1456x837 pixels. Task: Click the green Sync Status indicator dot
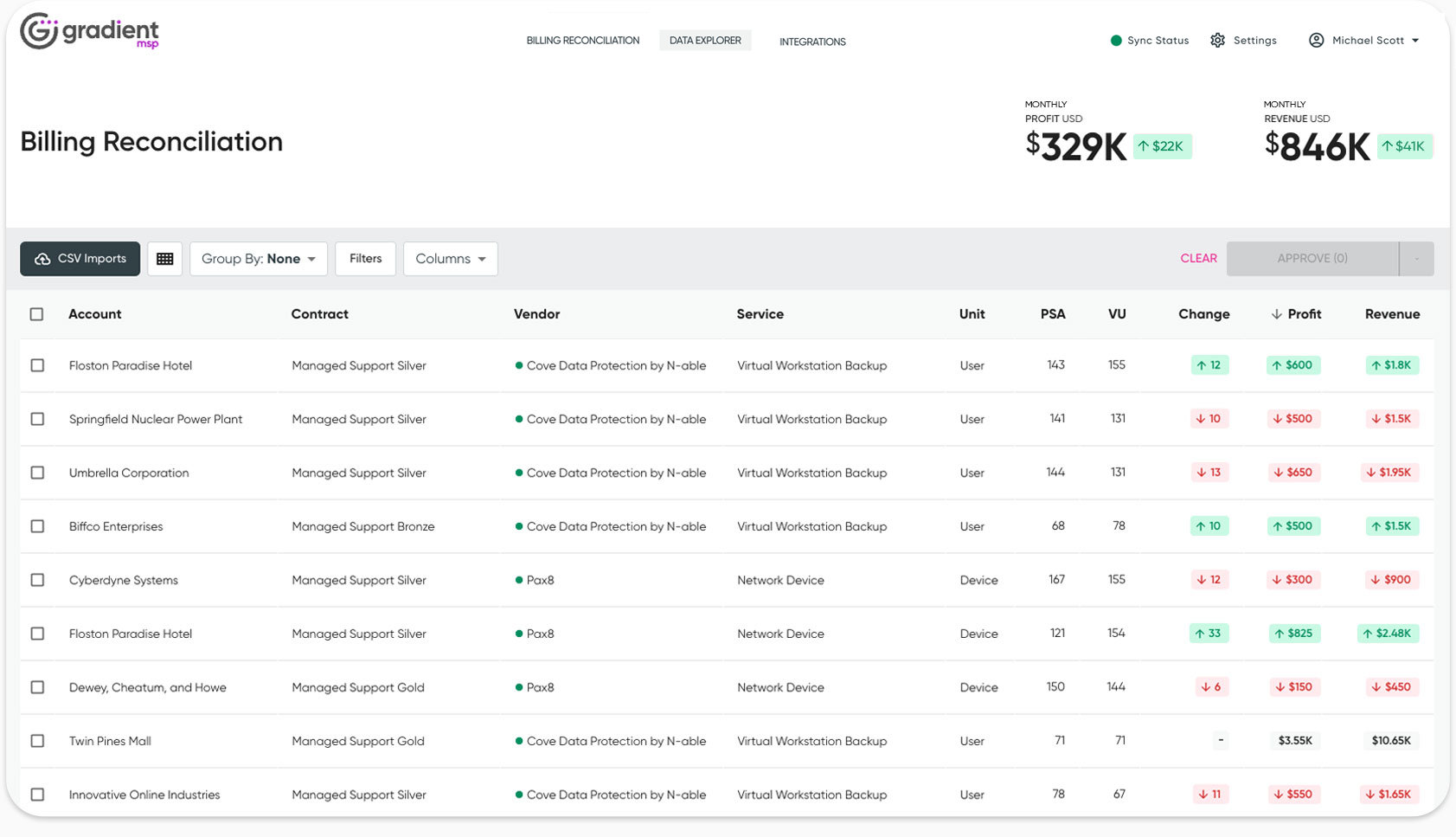(1116, 41)
